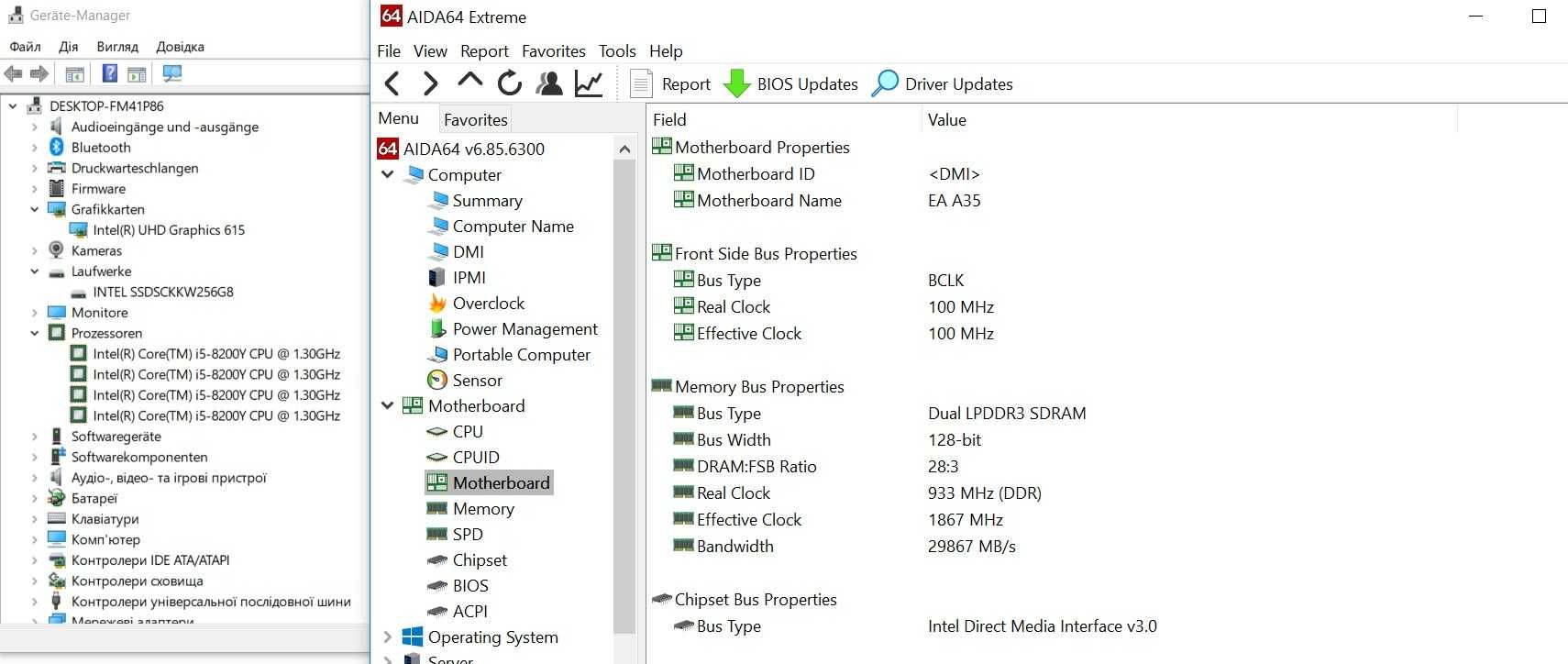The width and height of the screenshot is (1568, 664).
Task: Click the AIDA64 v6.85.6300 root node
Action: pos(461,149)
